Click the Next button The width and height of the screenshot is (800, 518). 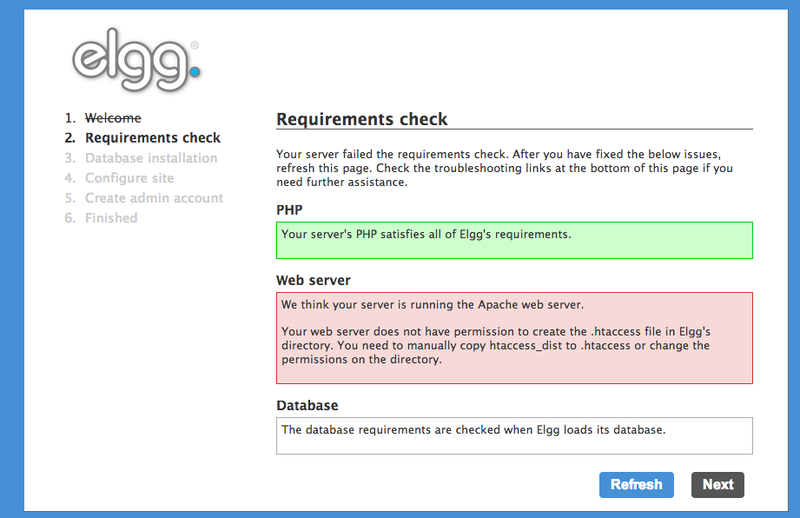pos(718,484)
